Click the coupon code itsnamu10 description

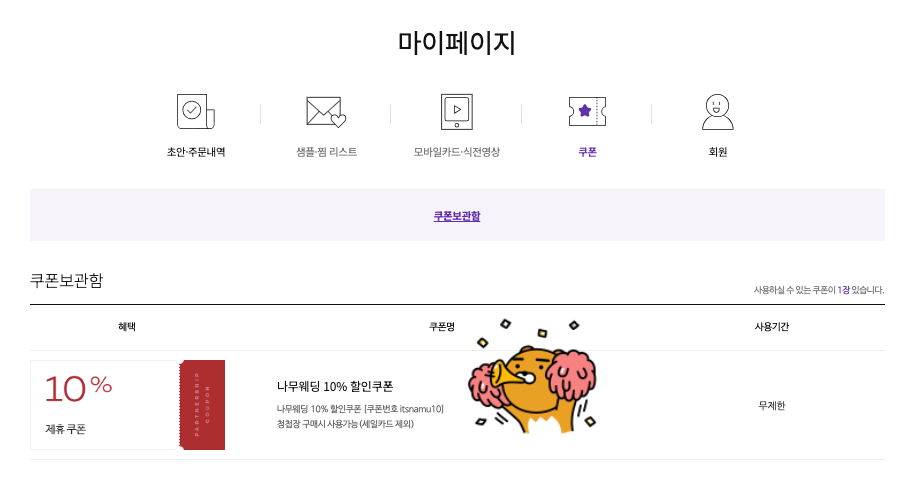[360, 409]
